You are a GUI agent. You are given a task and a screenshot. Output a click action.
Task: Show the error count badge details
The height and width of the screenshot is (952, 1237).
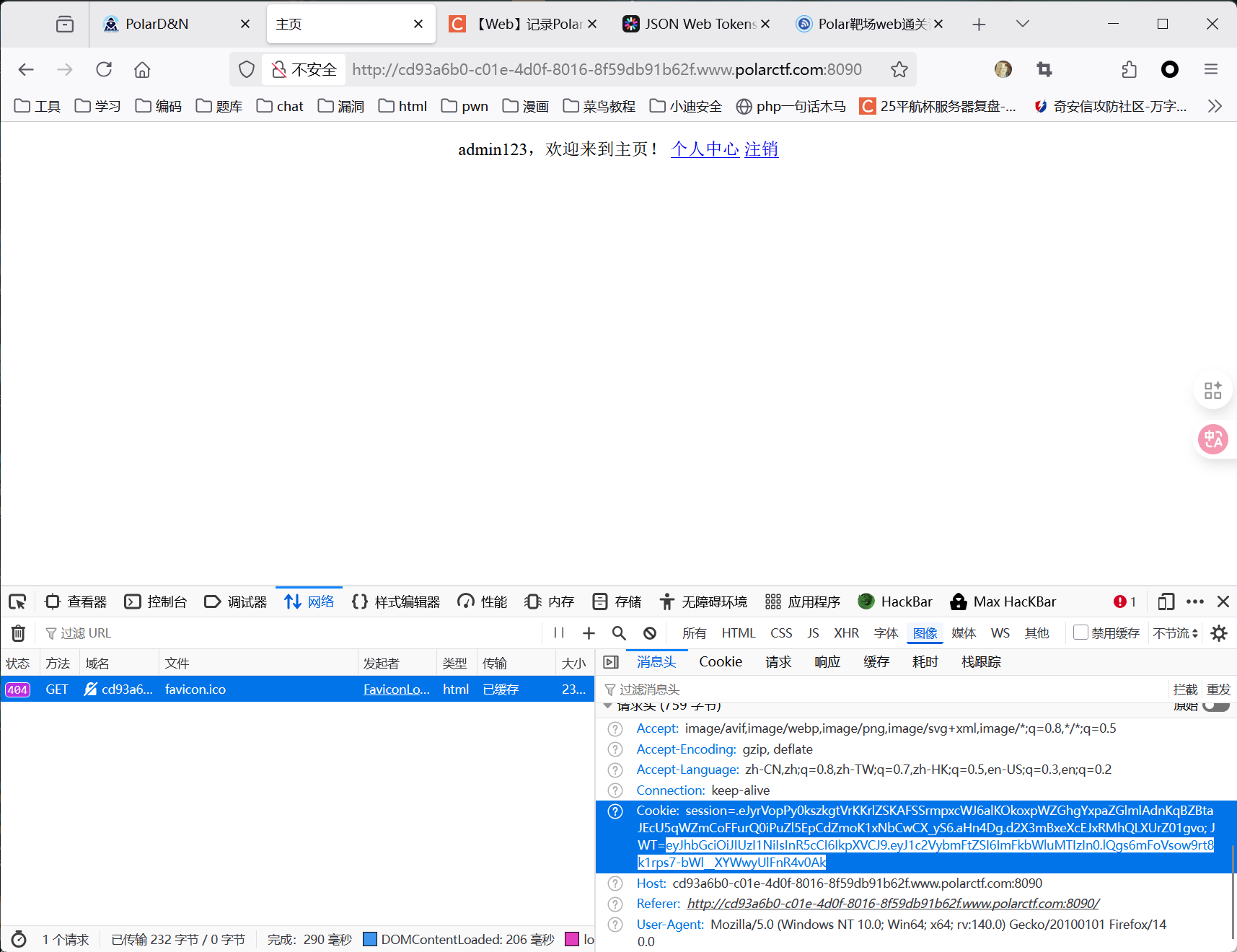click(1124, 601)
